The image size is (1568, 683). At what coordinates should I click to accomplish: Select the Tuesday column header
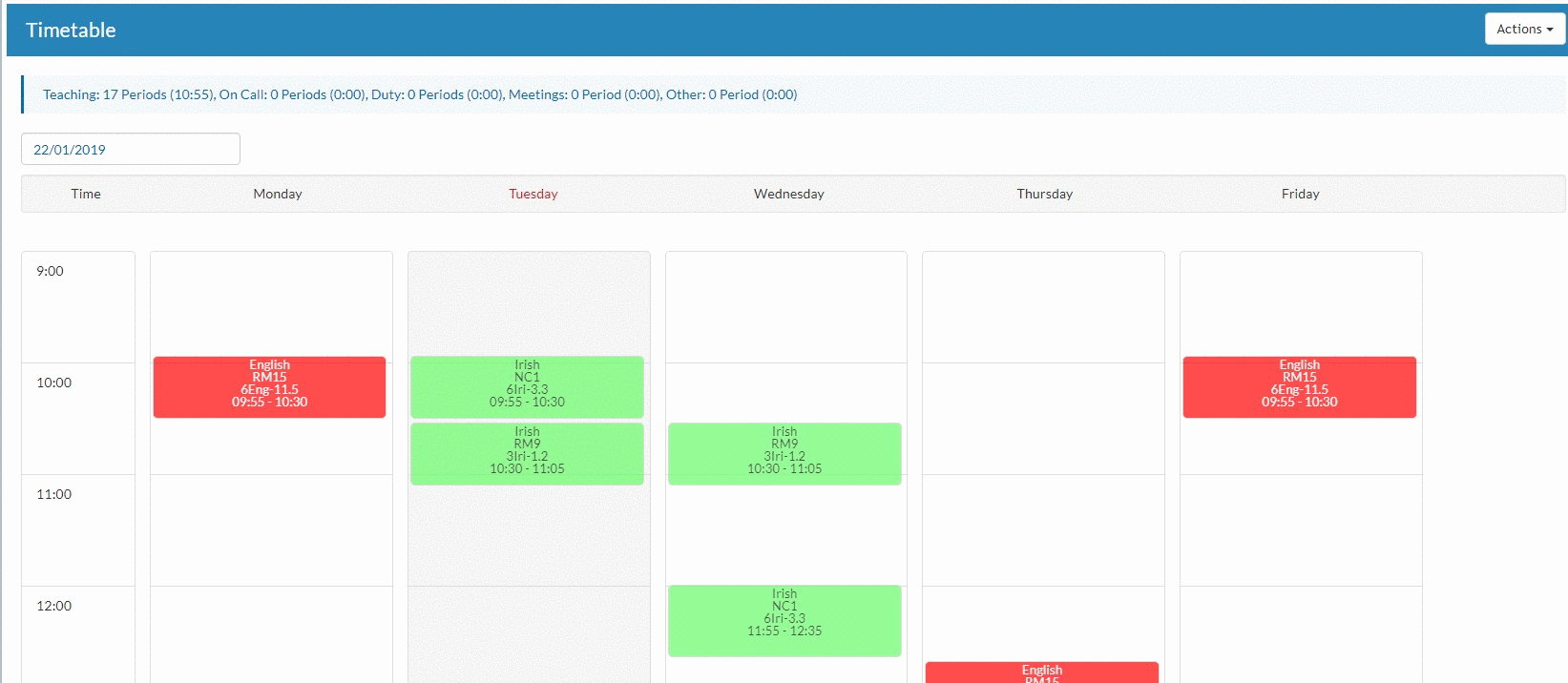533,194
